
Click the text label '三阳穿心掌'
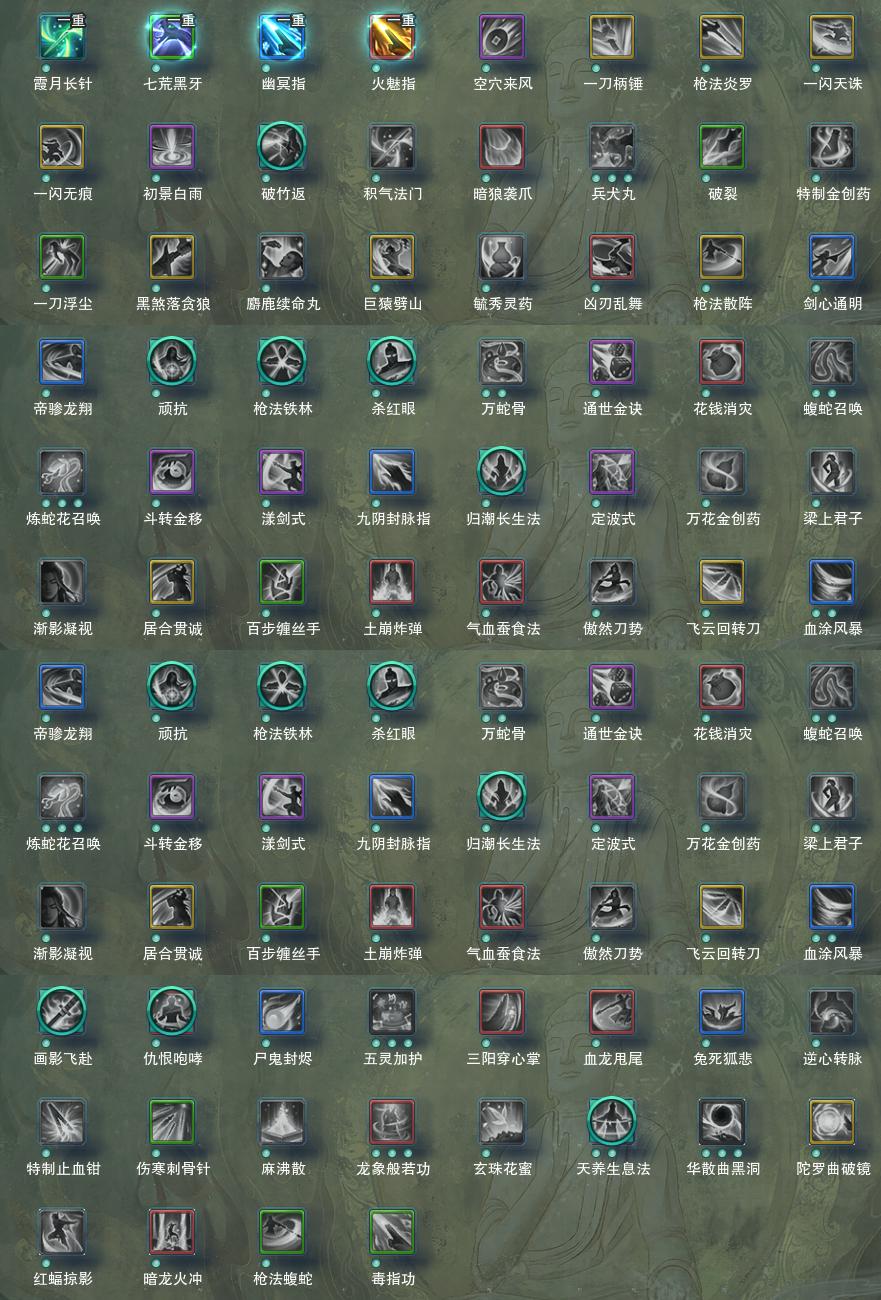click(503, 1059)
